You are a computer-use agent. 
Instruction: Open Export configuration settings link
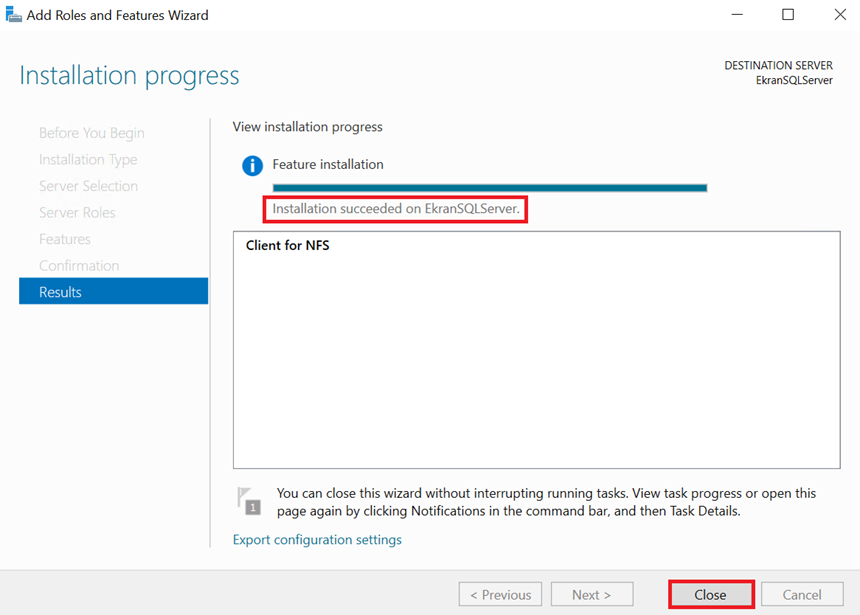click(317, 540)
